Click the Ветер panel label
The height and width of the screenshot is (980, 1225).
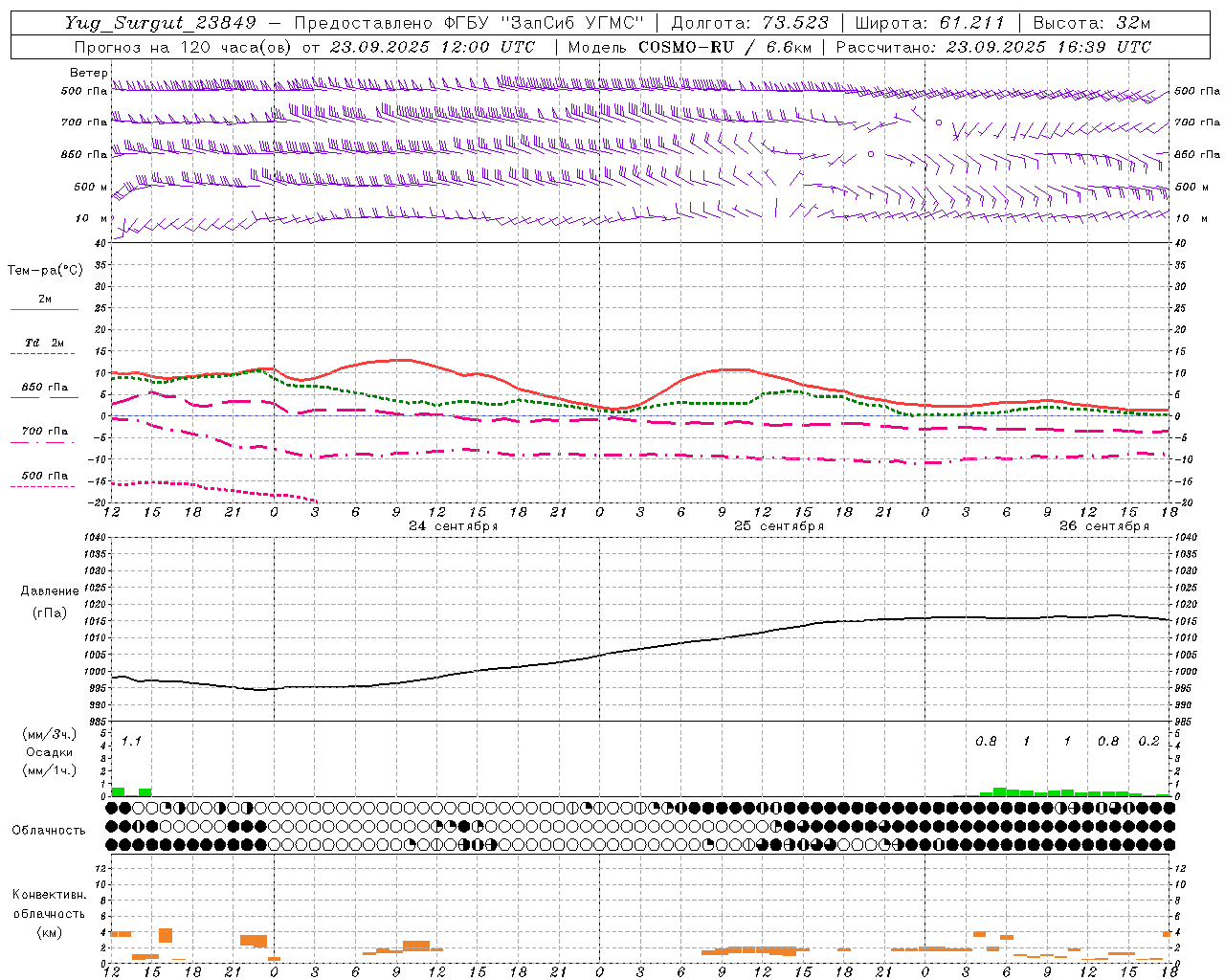point(89,73)
